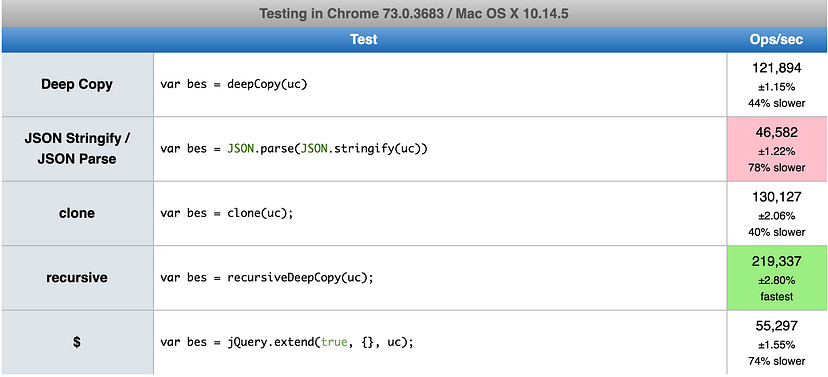Screen dimensions: 828x377
Task: Click the JSON.parse code snippet
Action: click(x=294, y=149)
